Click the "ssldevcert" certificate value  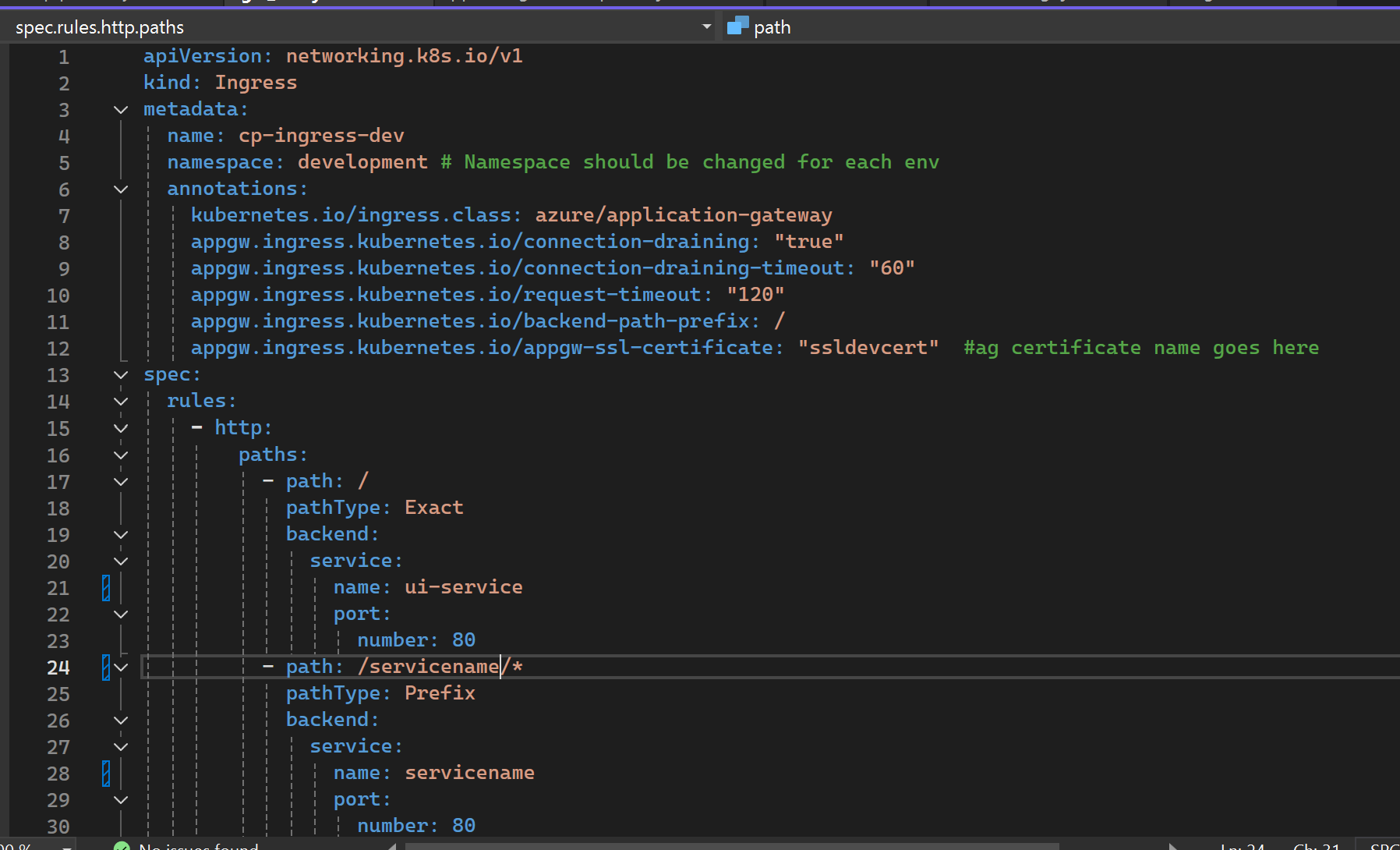tap(868, 348)
